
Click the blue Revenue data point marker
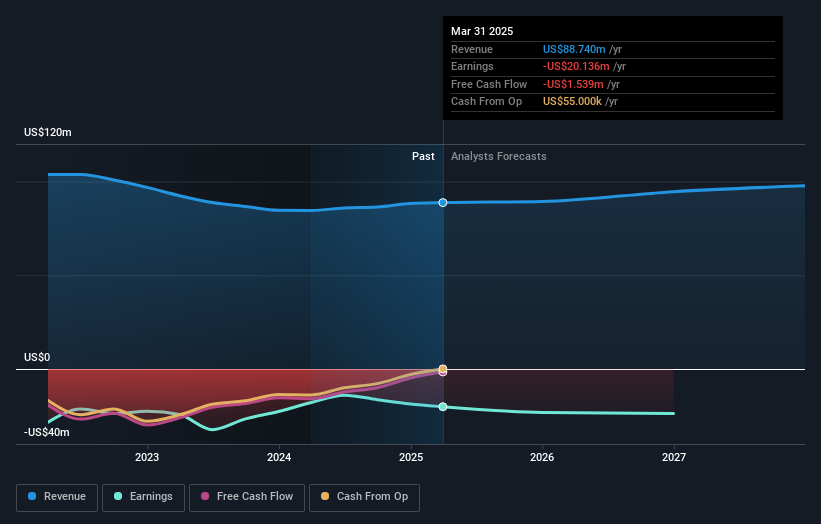(443, 203)
